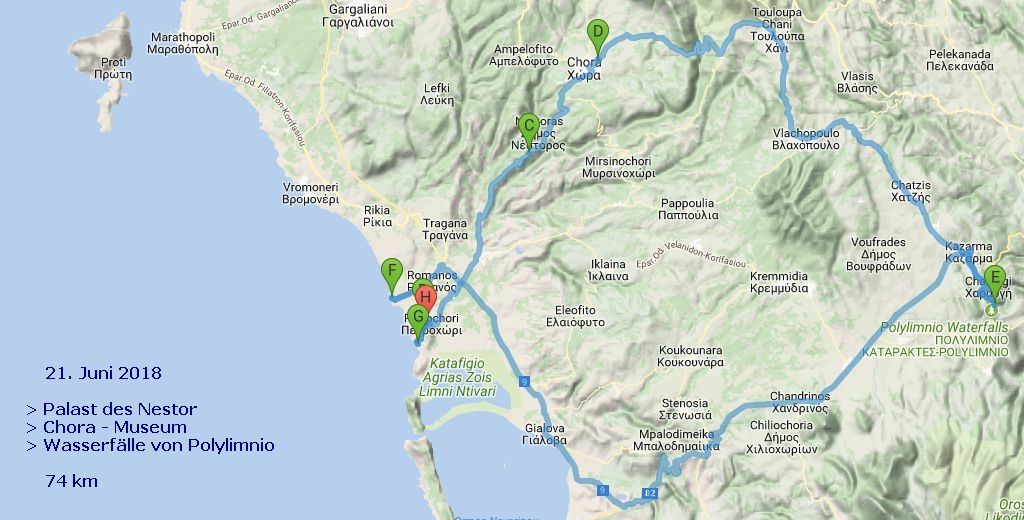Click the Proti island label

pyautogui.click(x=112, y=69)
